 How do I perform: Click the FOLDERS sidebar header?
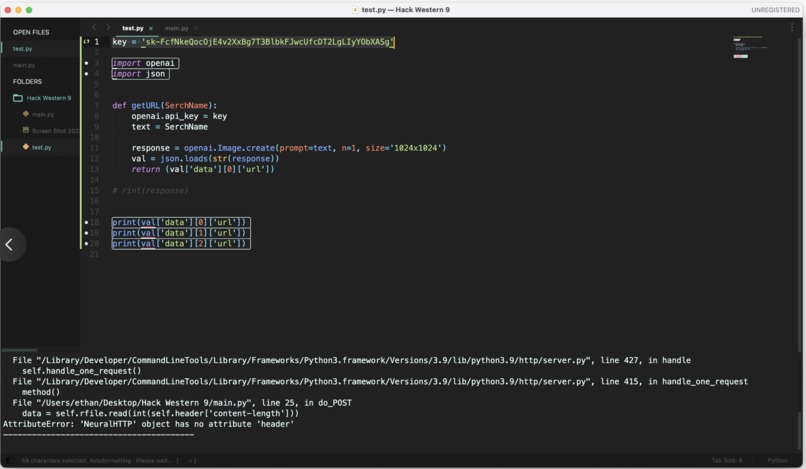[x=27, y=81]
